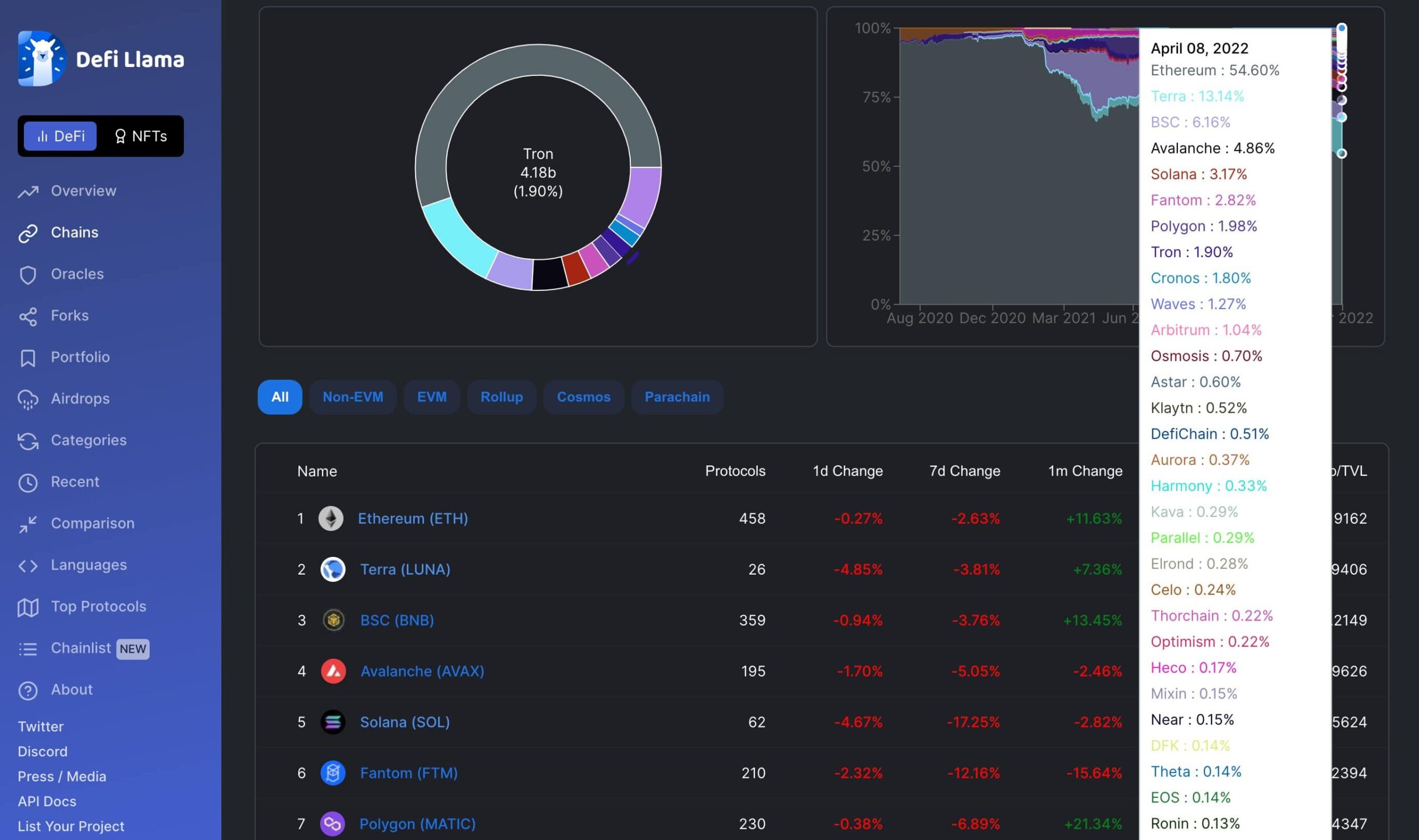This screenshot has height=840, width=1419.
Task: Sort by the 1d Change column
Action: pyautogui.click(x=848, y=471)
